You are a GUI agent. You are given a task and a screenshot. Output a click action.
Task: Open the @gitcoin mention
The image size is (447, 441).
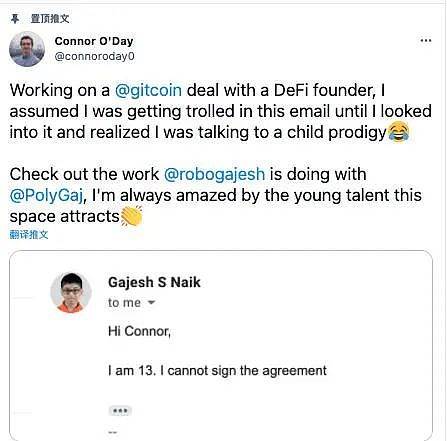148,90
